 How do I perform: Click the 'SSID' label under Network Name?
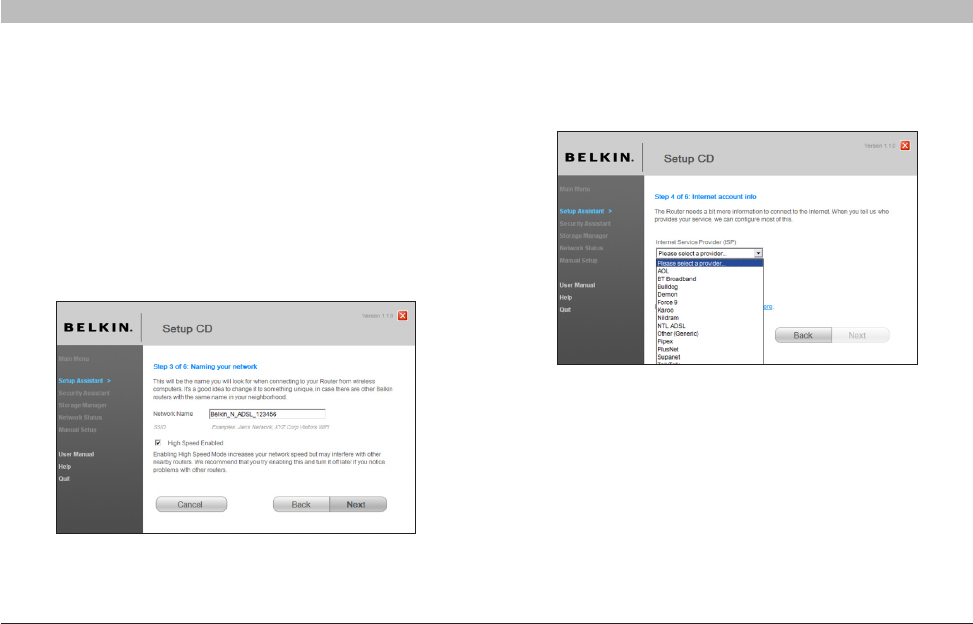pos(159,427)
